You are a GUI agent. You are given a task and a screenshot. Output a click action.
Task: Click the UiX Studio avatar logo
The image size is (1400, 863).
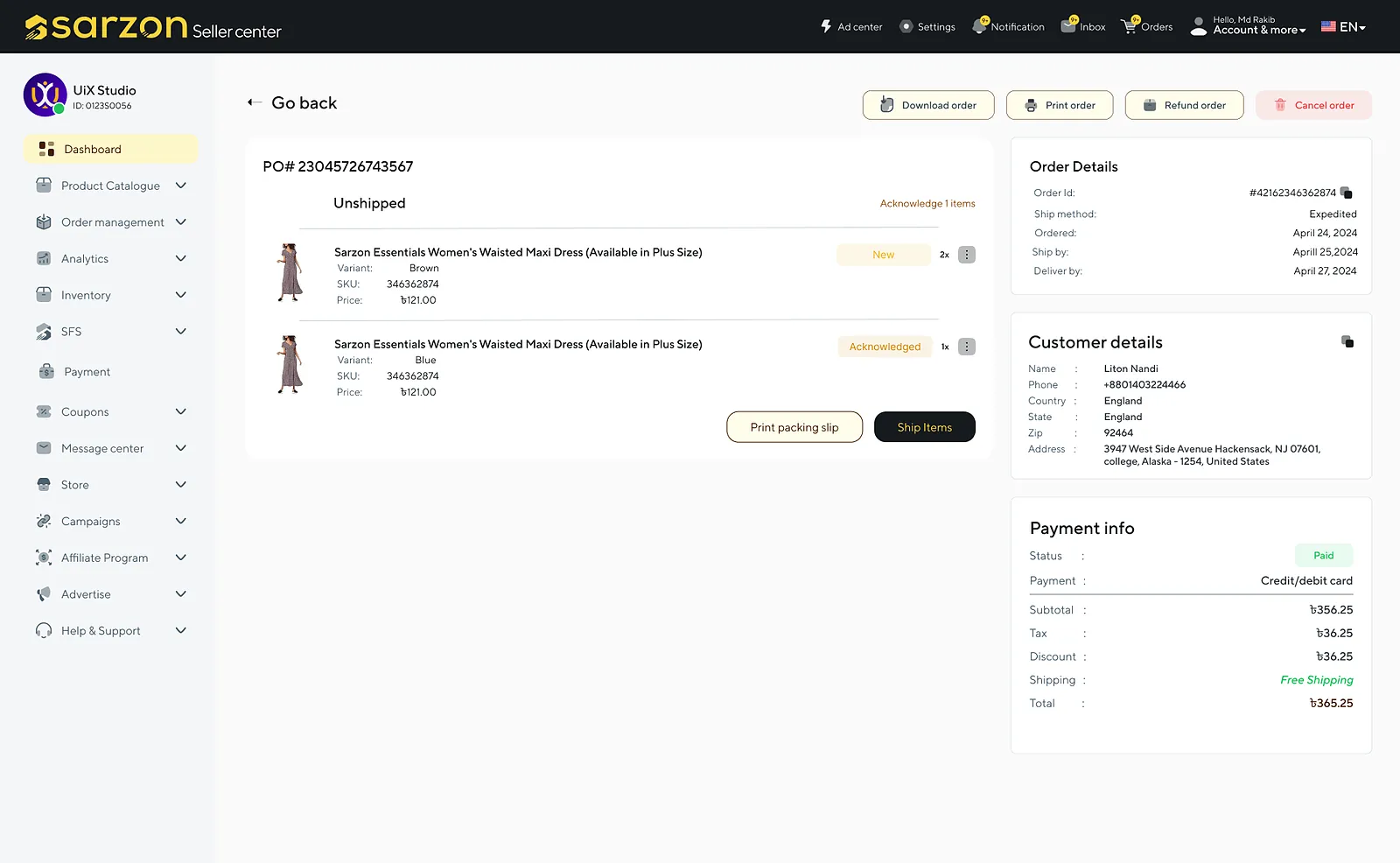(45, 95)
